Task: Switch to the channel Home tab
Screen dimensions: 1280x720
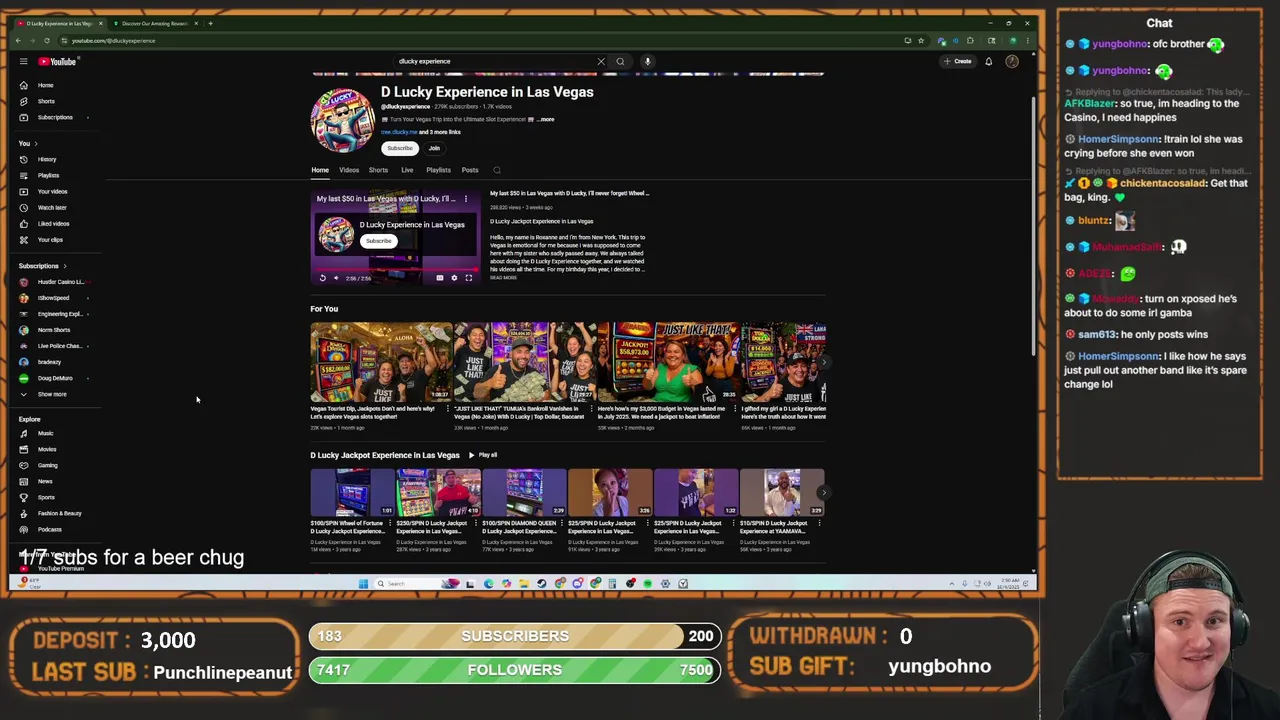Action: pos(320,170)
